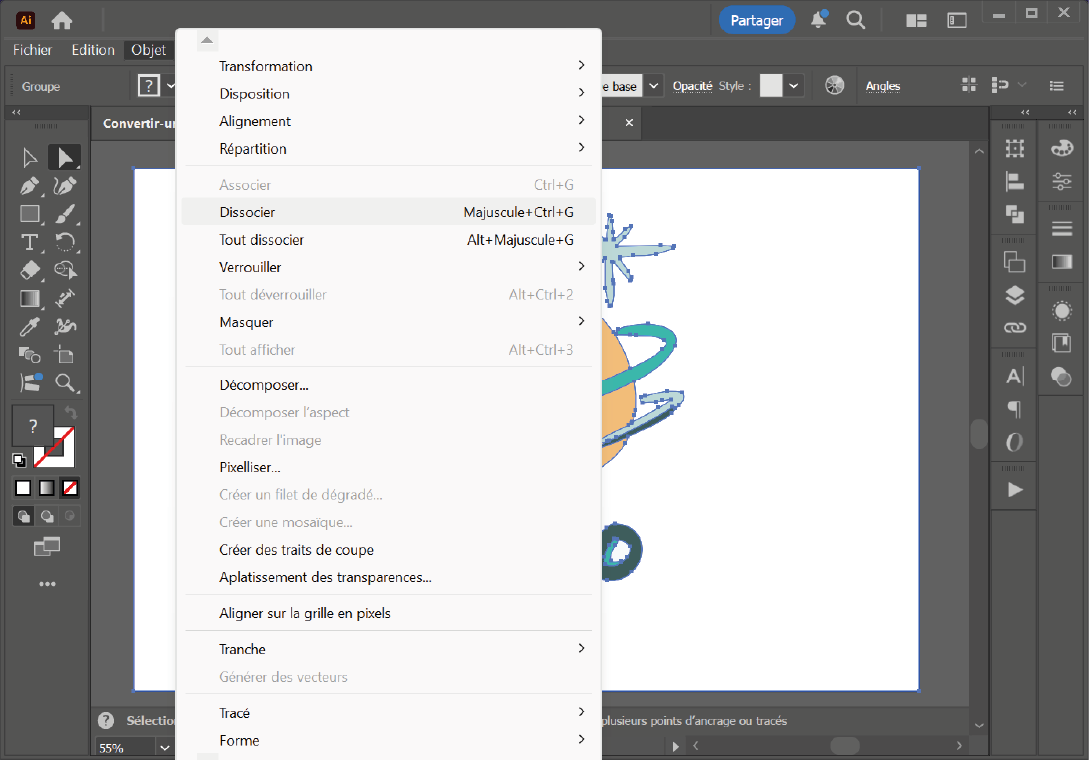Open the zoom level 55% dropdown
This screenshot has height=760, width=1089.
tap(164, 747)
